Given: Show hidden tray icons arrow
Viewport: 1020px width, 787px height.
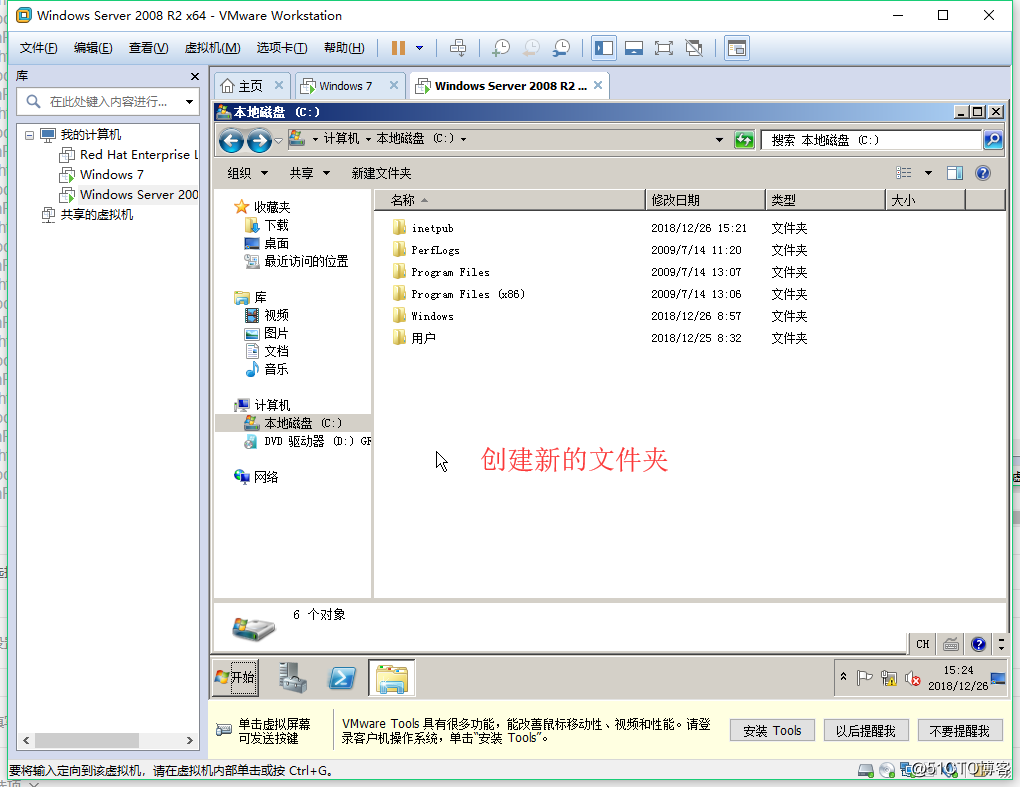Looking at the screenshot, I should pos(844,677).
